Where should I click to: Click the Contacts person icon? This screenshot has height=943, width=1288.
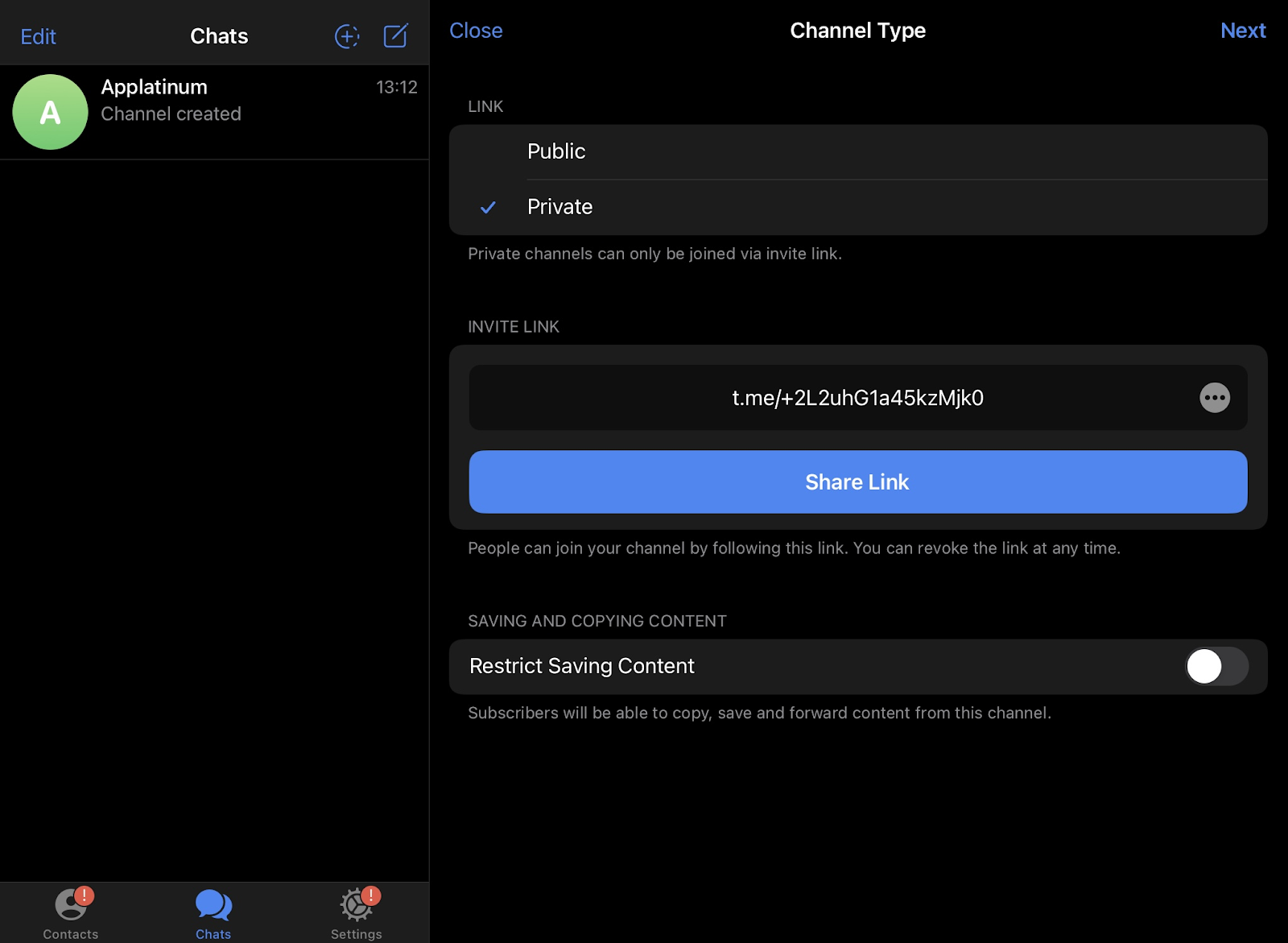69,905
